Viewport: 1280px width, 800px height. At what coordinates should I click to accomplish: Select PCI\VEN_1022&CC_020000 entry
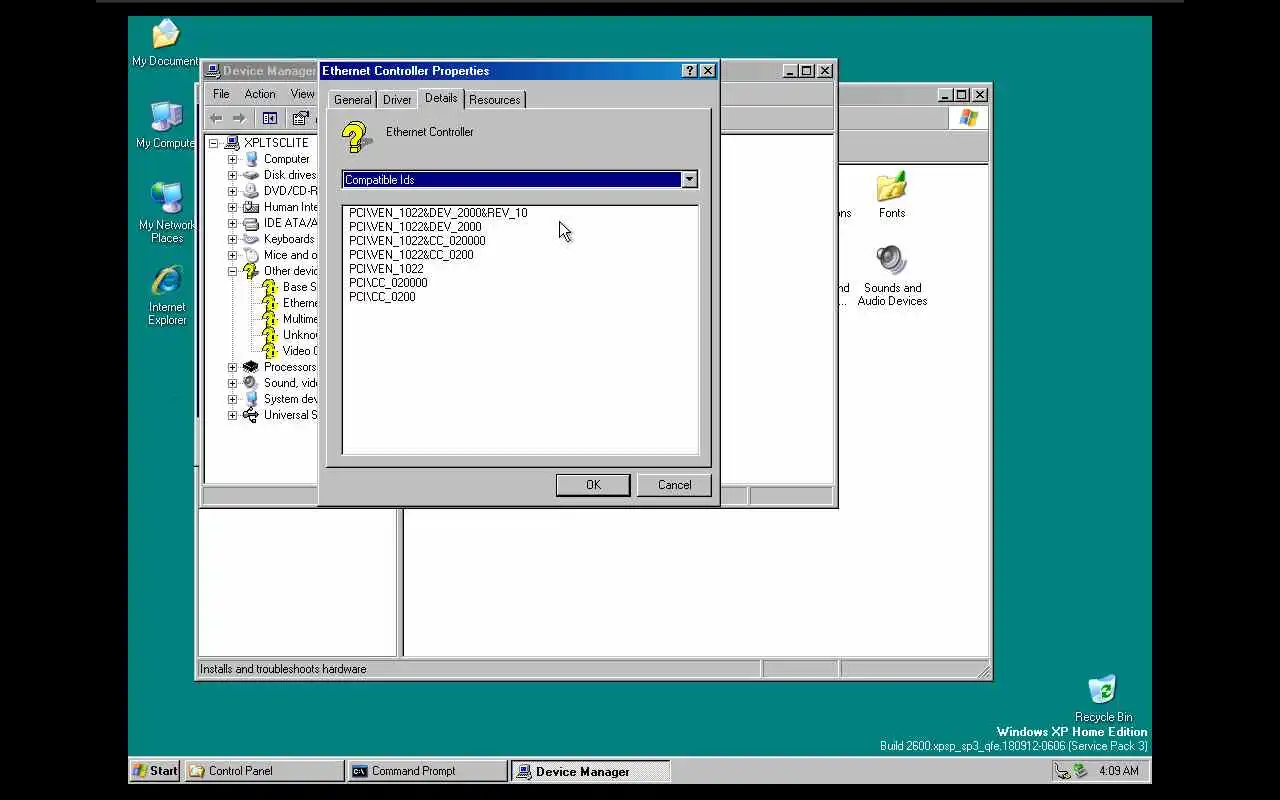(x=417, y=241)
